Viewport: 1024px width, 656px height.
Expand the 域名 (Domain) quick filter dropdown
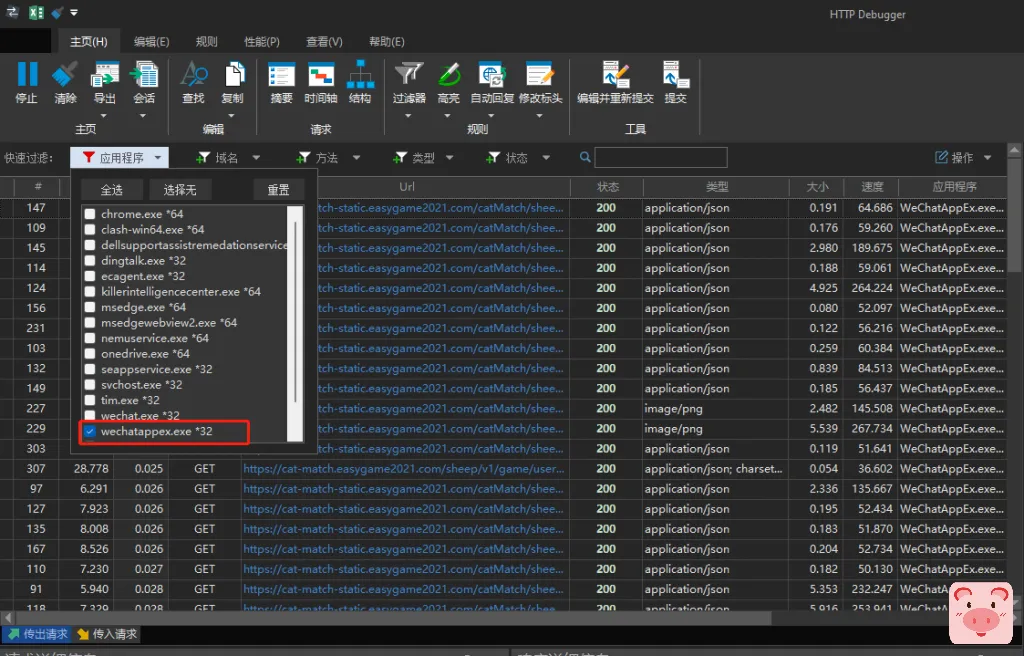(229, 158)
